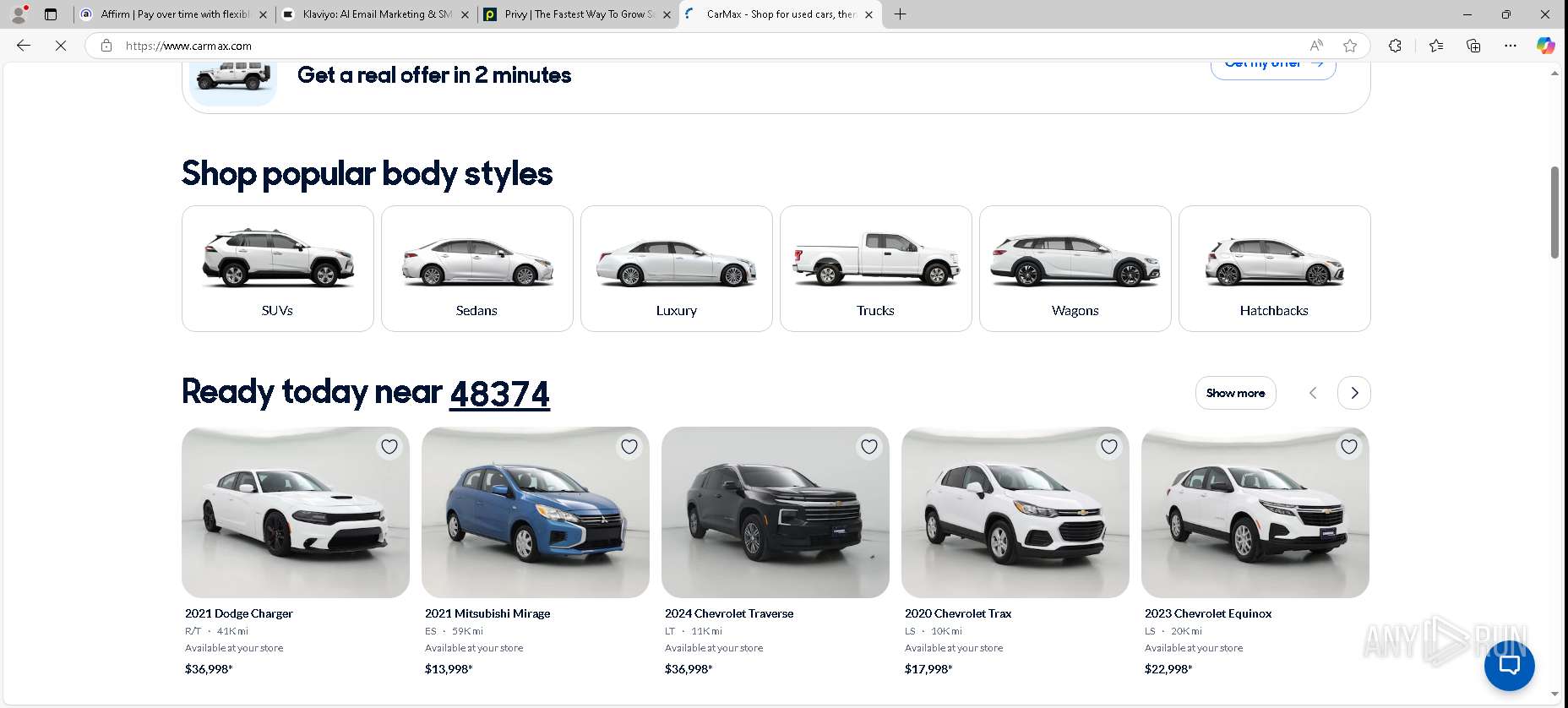Image resolution: width=1568 pixels, height=708 pixels.
Task: Toggle heart on 2020 Chevrolet Trax
Action: point(1109,447)
